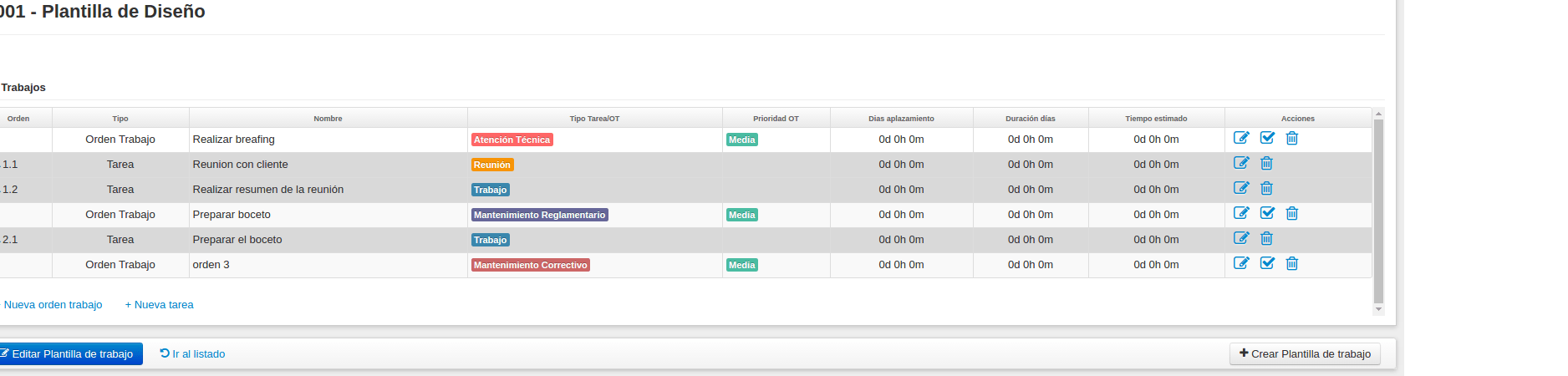The image size is (1568, 376).
Task: Select the 'Realizar breafing' name cell
Action: 328,140
